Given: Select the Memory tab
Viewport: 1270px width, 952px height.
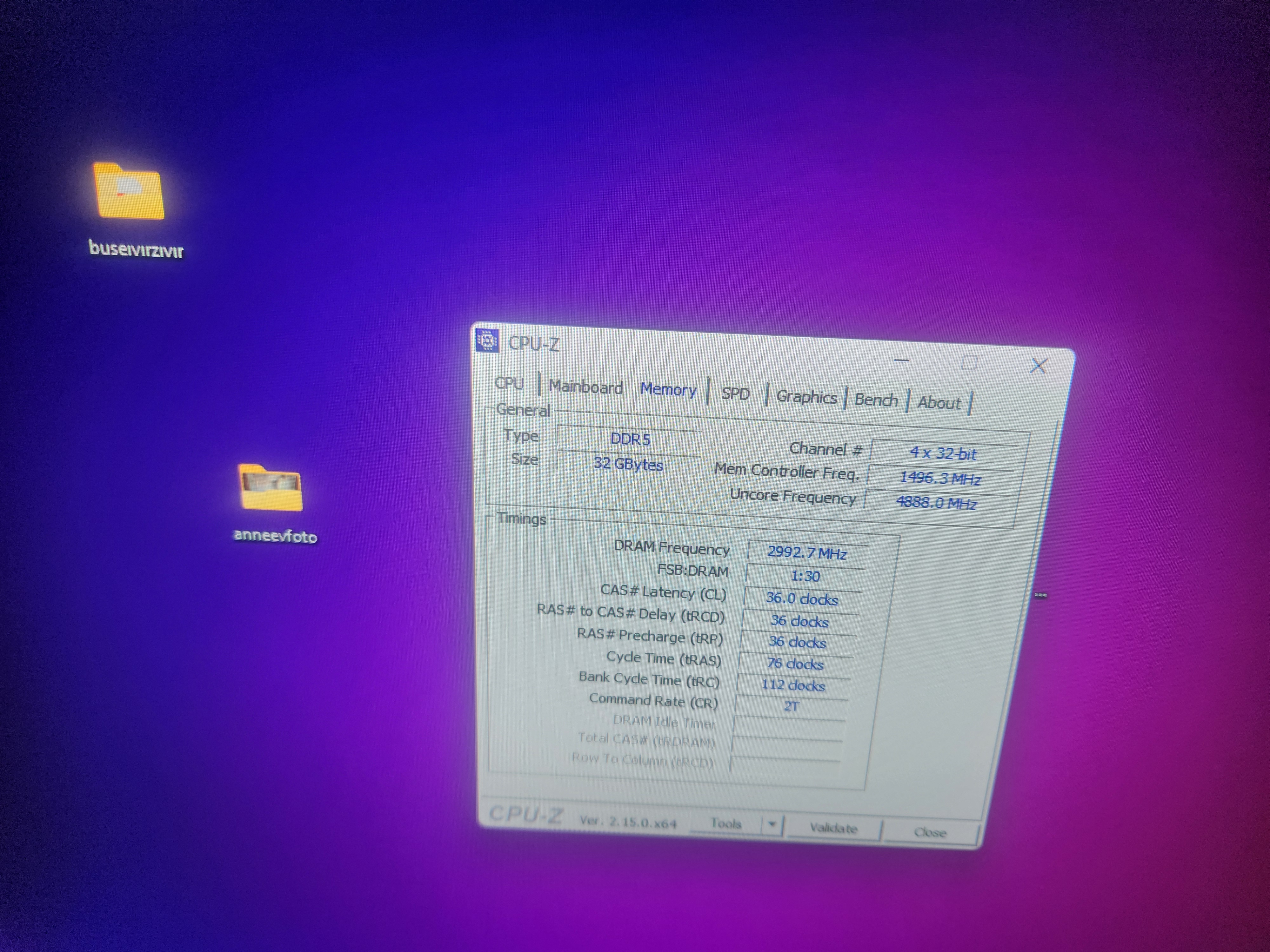Looking at the screenshot, I should click(x=668, y=390).
